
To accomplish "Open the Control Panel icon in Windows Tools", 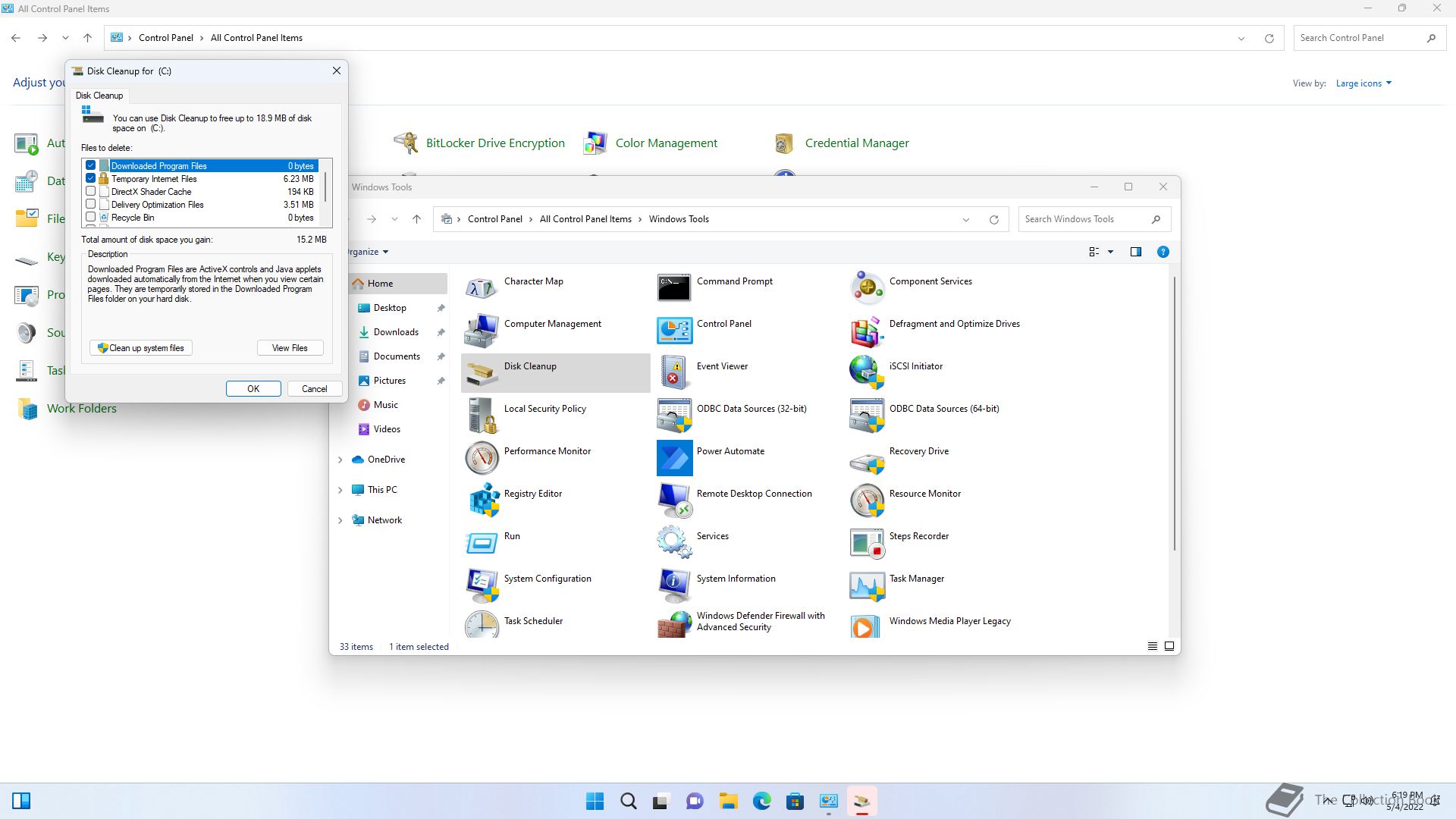I will [x=674, y=331].
